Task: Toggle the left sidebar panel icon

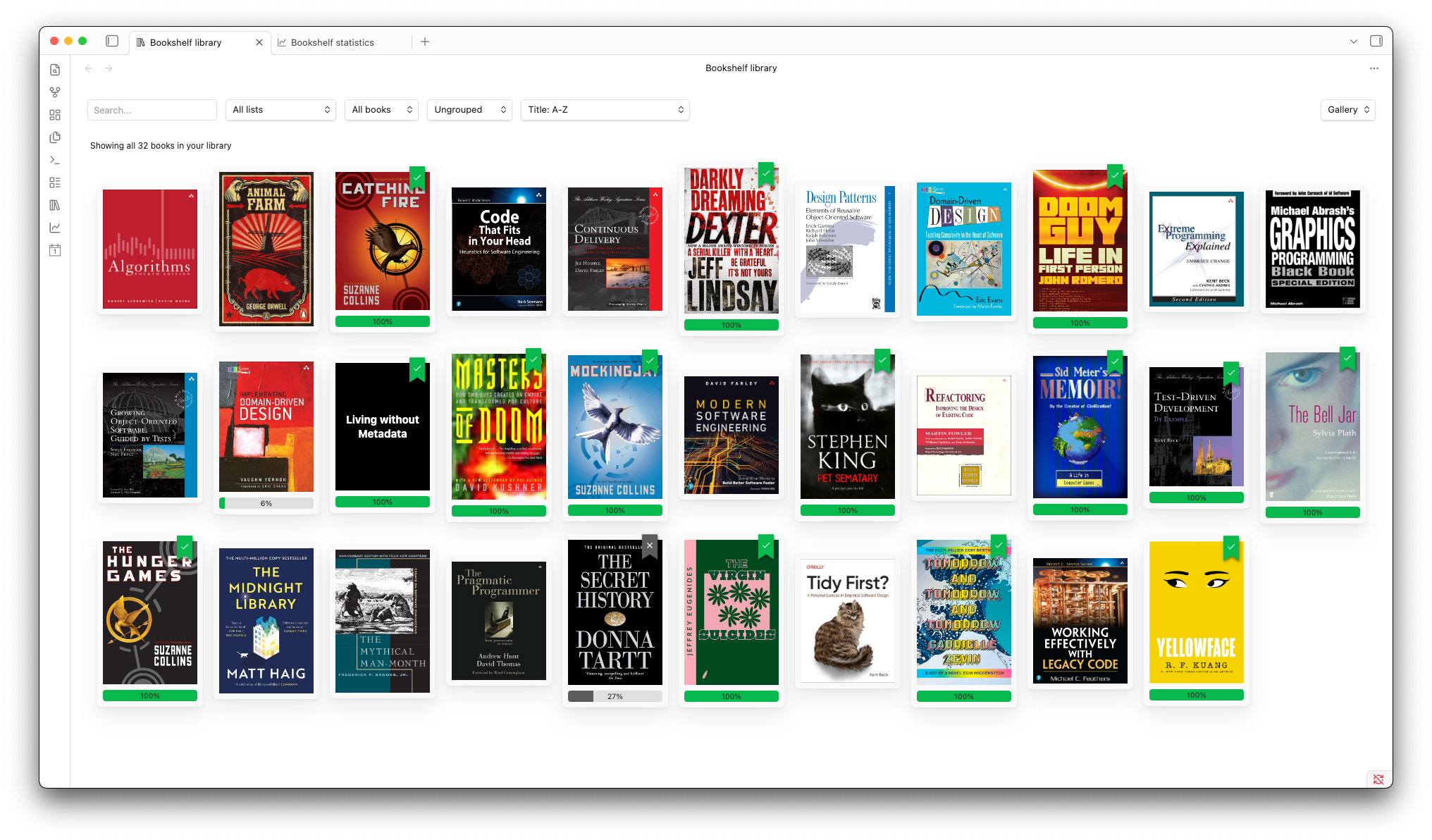Action: (112, 42)
